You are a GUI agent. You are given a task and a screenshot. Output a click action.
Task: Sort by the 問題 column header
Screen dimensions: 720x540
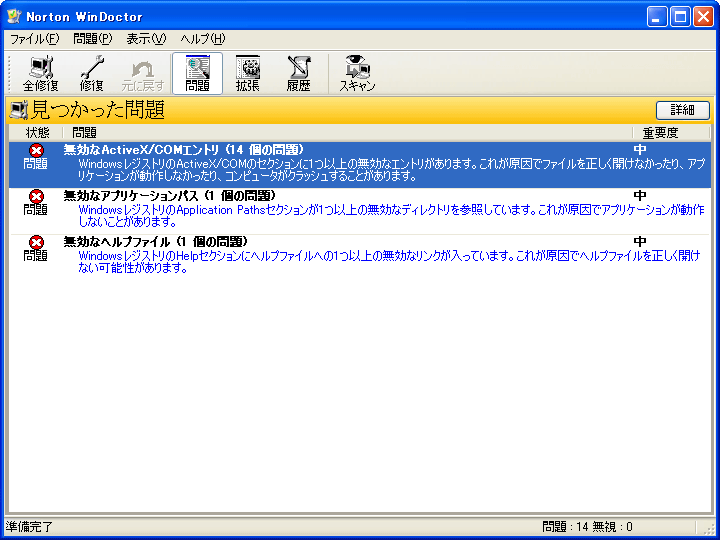pos(348,133)
